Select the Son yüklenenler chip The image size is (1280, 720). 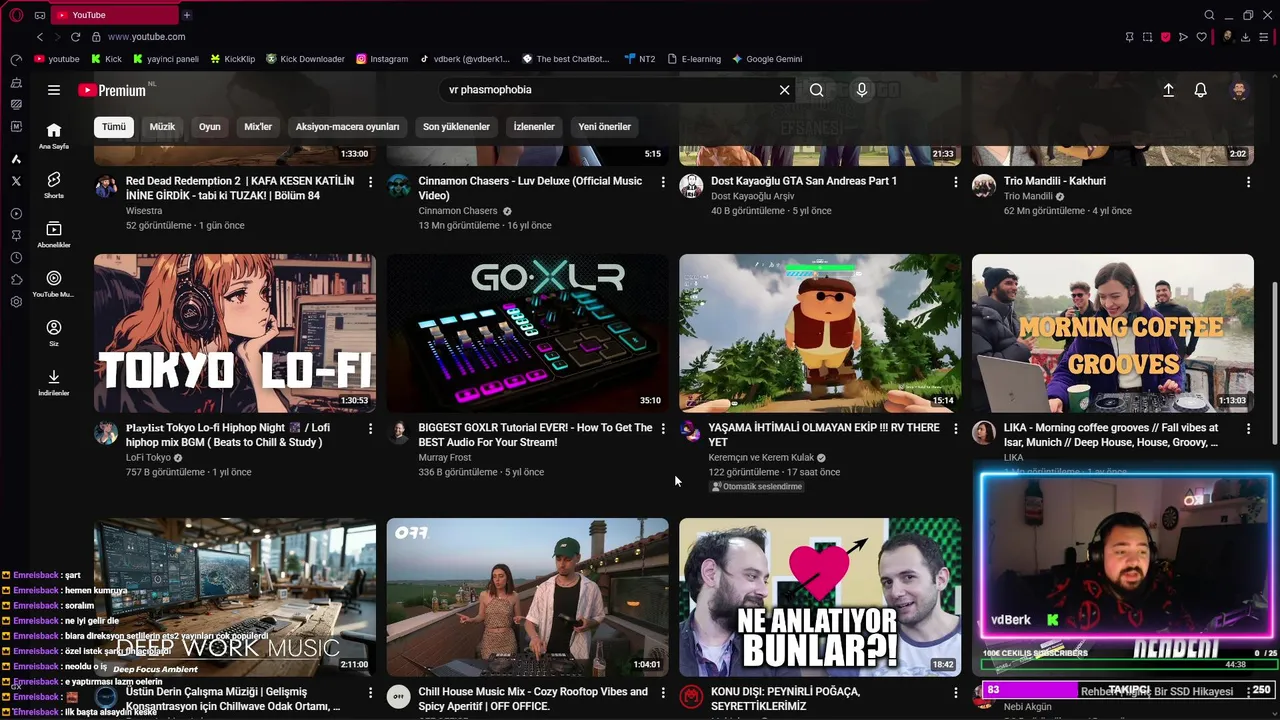coord(456,127)
